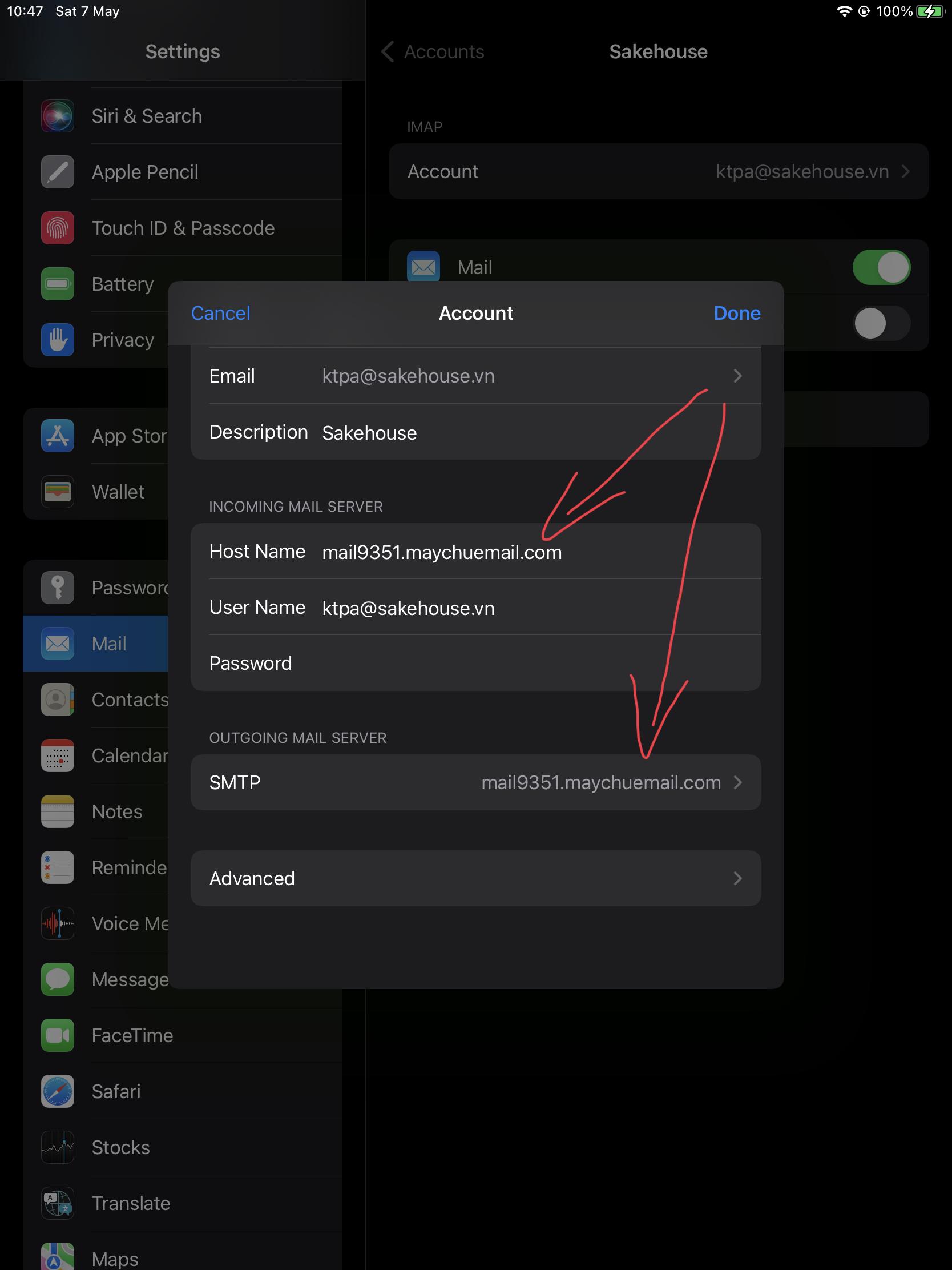Open the Email row chevron

coord(738,376)
